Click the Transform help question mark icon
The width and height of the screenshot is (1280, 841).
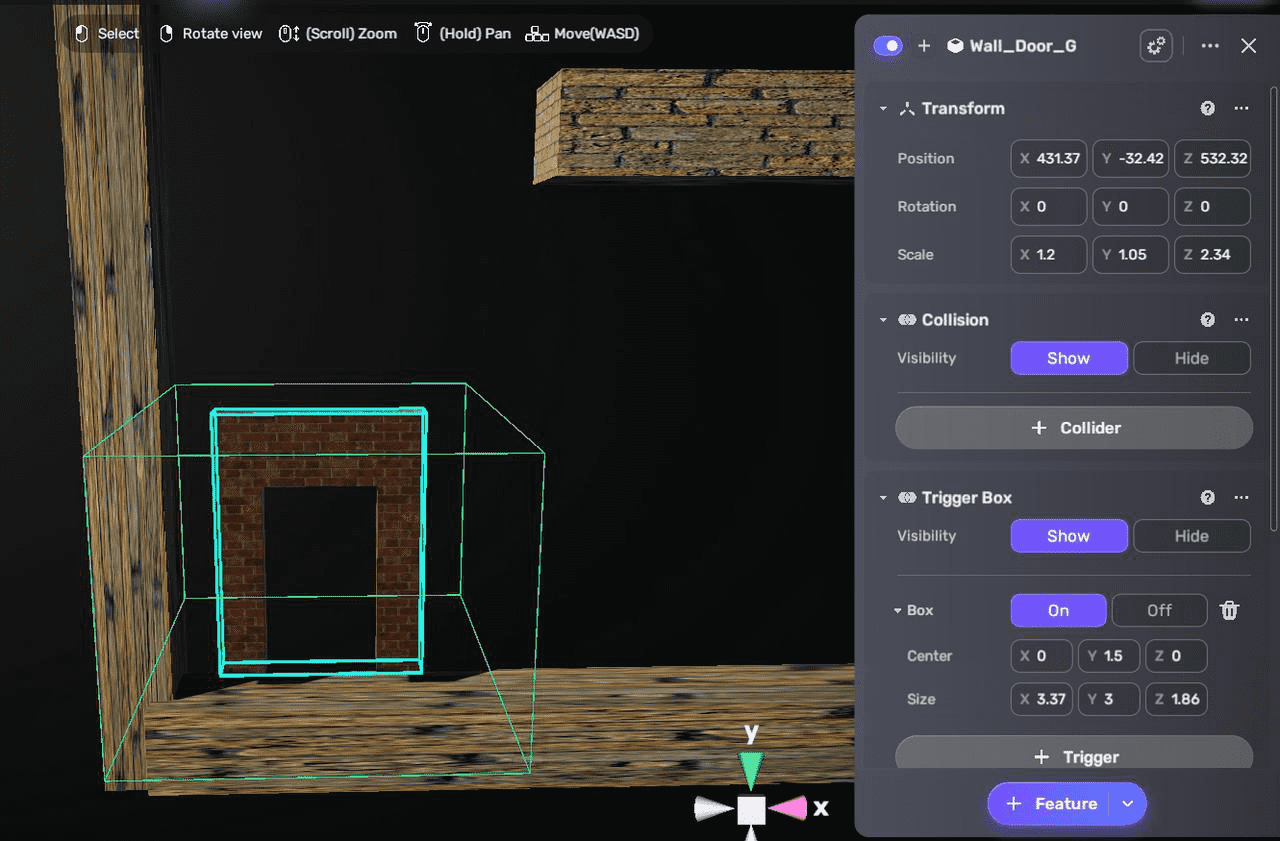click(x=1207, y=108)
